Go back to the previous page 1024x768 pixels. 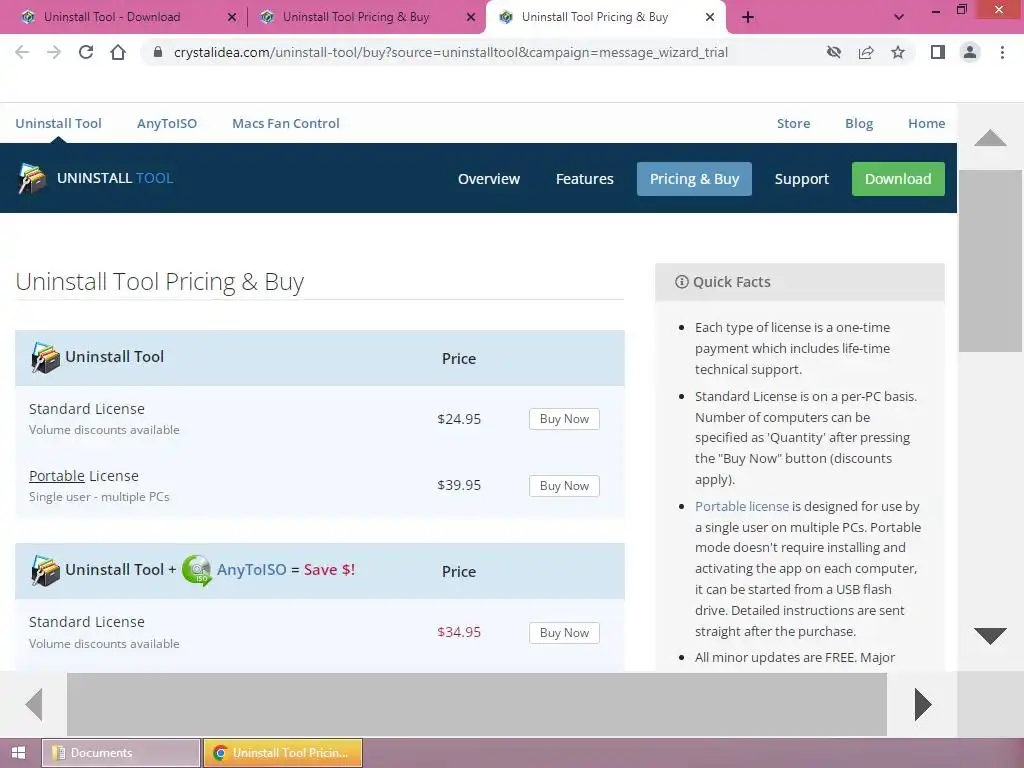click(22, 52)
